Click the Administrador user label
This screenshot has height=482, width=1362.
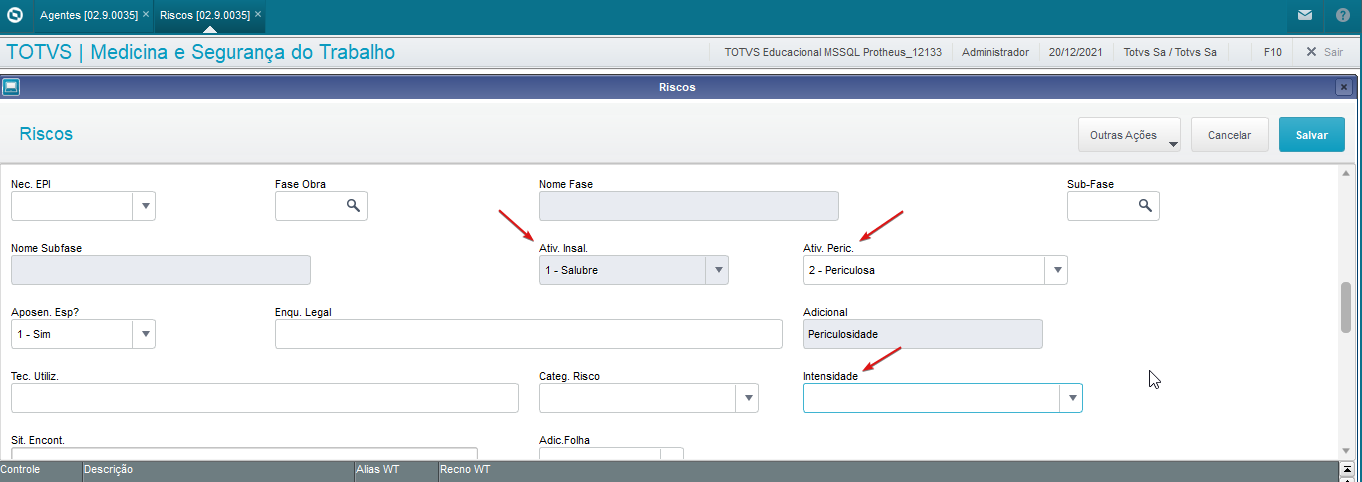pyautogui.click(x=995, y=51)
